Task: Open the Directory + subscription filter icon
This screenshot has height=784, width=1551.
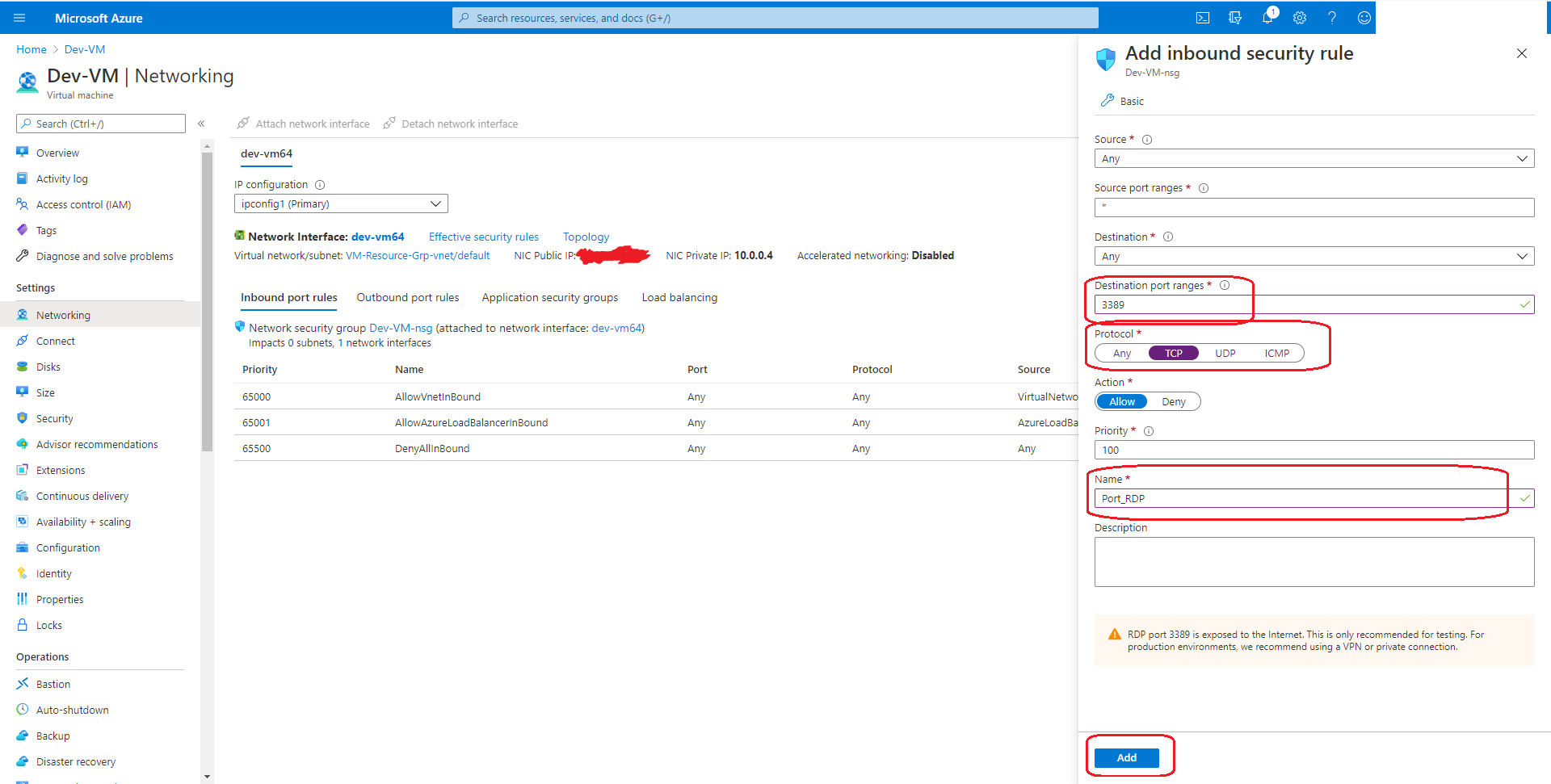Action: pyautogui.click(x=1234, y=18)
